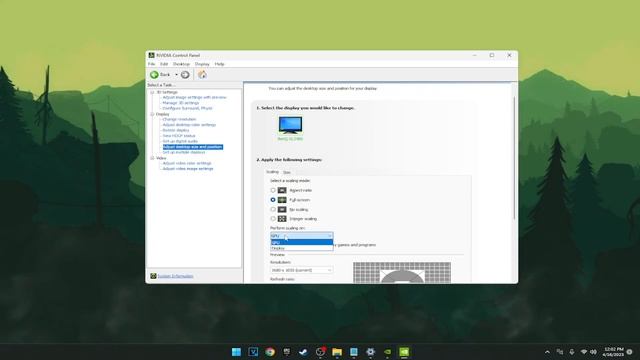Open View HDCP status task
The width and height of the screenshot is (640, 360).
coord(179,136)
